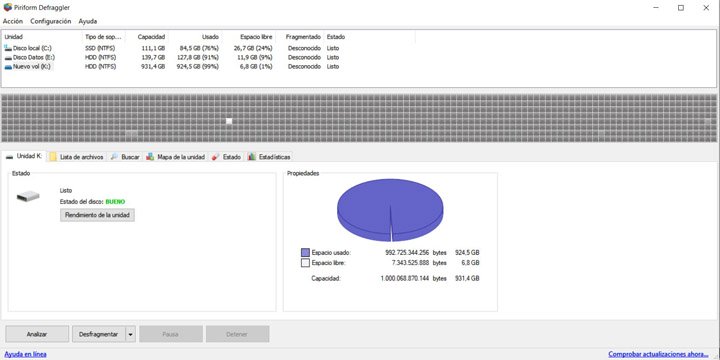The height and width of the screenshot is (360, 720).
Task: Open the Mapa de la unidad tab
Action: click(175, 157)
